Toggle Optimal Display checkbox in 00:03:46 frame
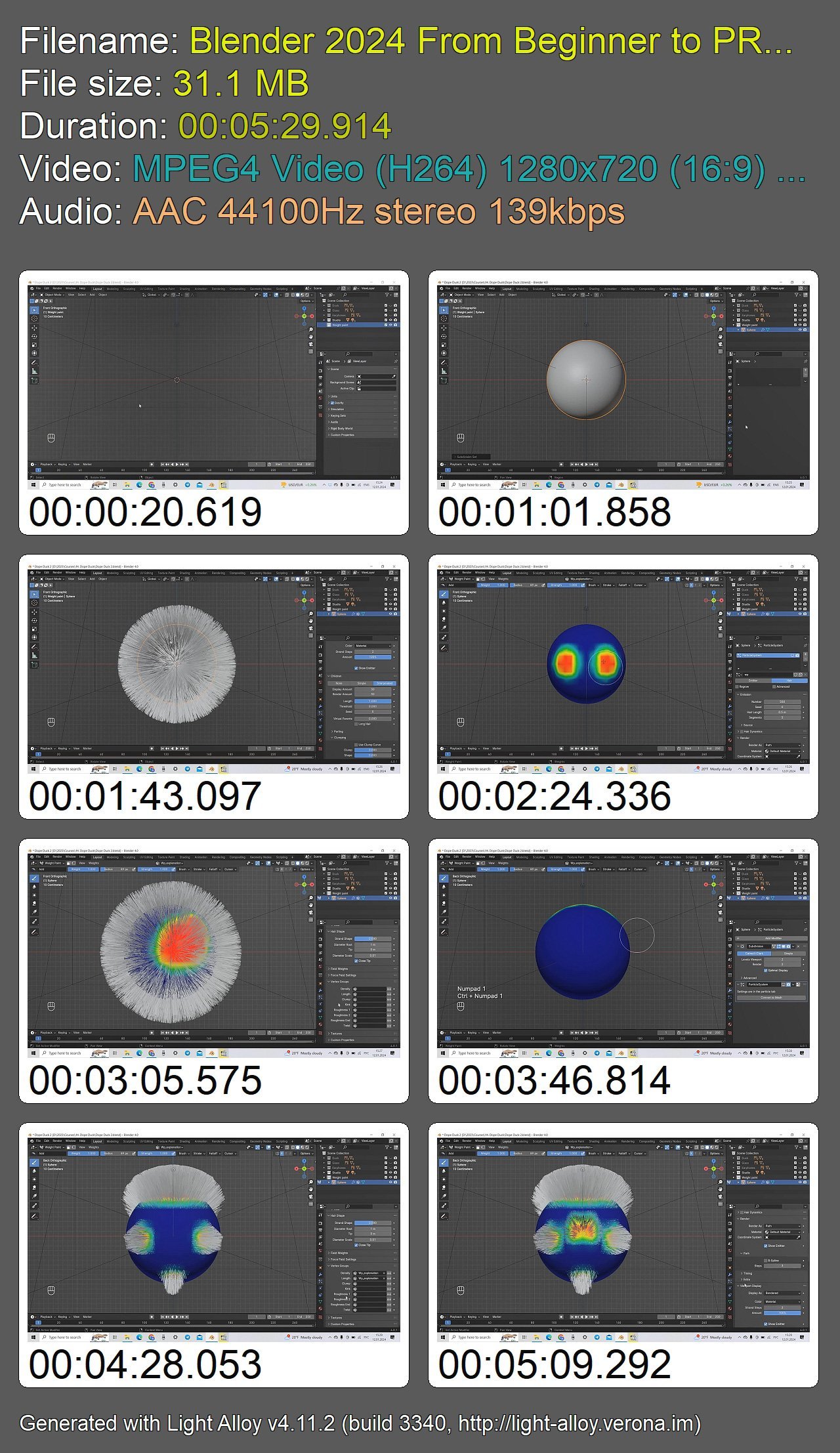This screenshot has height=1453, width=840. 765,971
